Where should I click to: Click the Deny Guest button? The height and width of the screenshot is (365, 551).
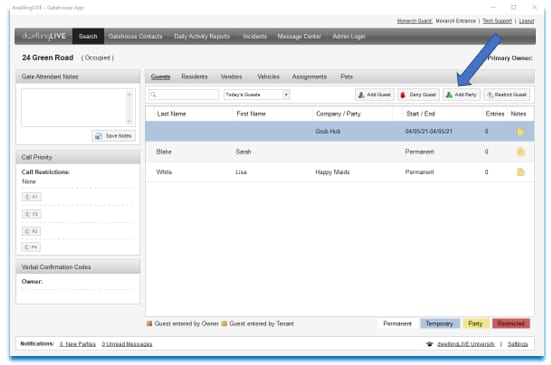pyautogui.click(x=418, y=94)
